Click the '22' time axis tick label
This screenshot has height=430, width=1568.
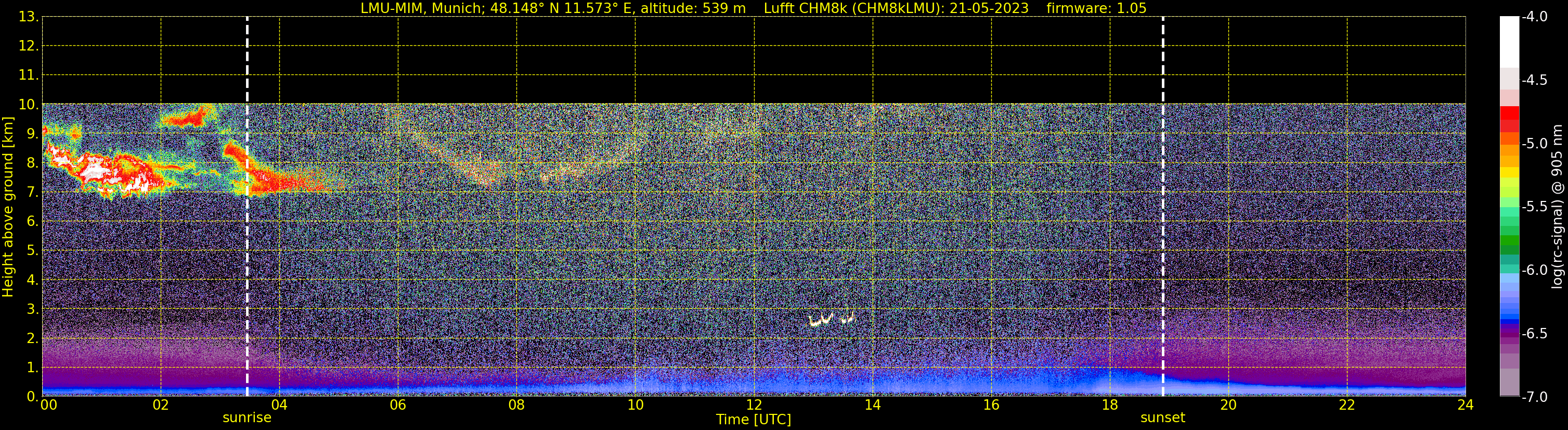(x=1347, y=405)
